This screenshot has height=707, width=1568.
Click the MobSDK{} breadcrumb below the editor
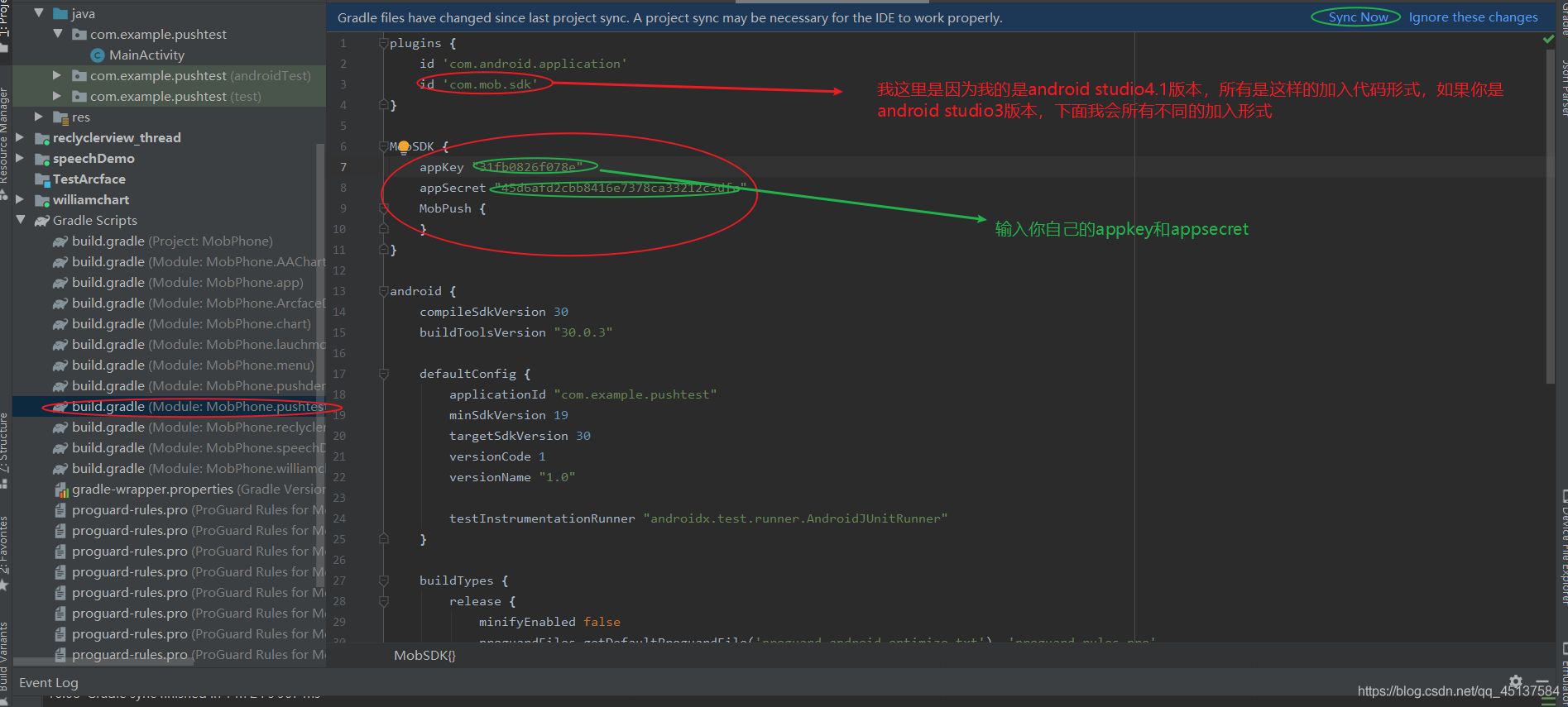424,656
